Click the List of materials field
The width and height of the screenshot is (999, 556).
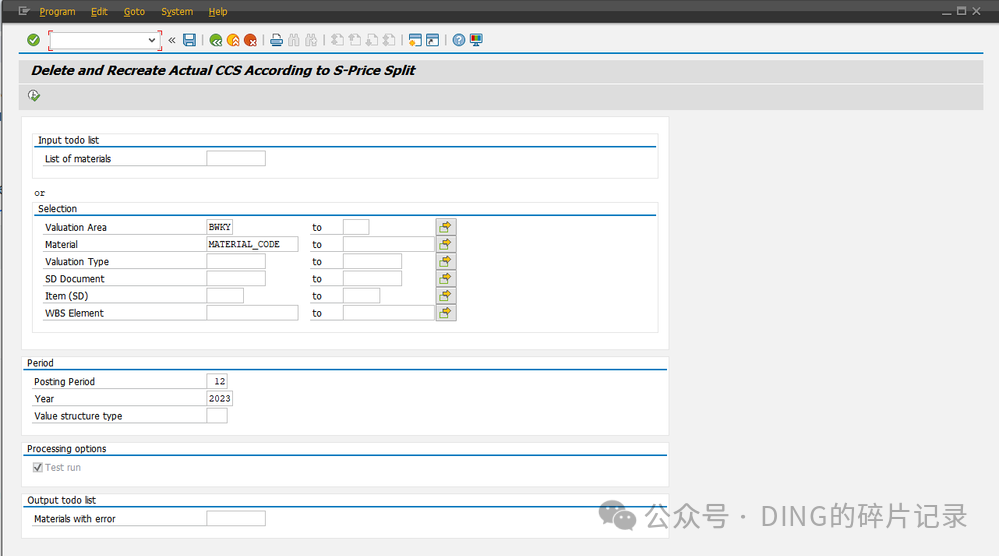[x=236, y=159]
